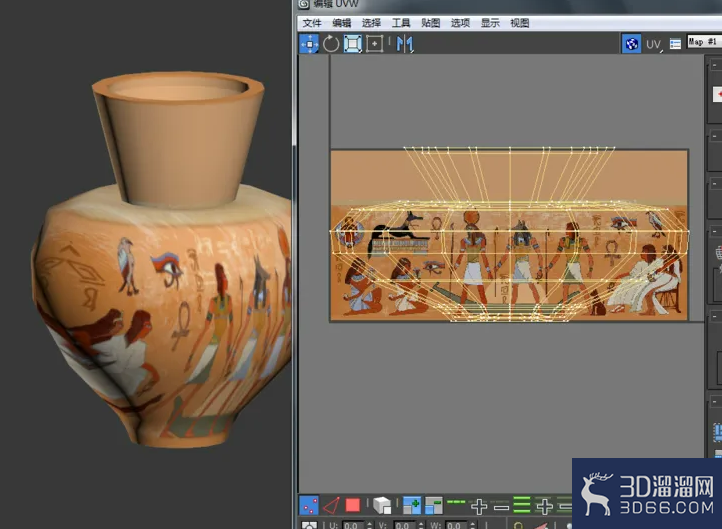The height and width of the screenshot is (529, 722).
Task: Open the 编辑 menu
Action: pyautogui.click(x=342, y=23)
